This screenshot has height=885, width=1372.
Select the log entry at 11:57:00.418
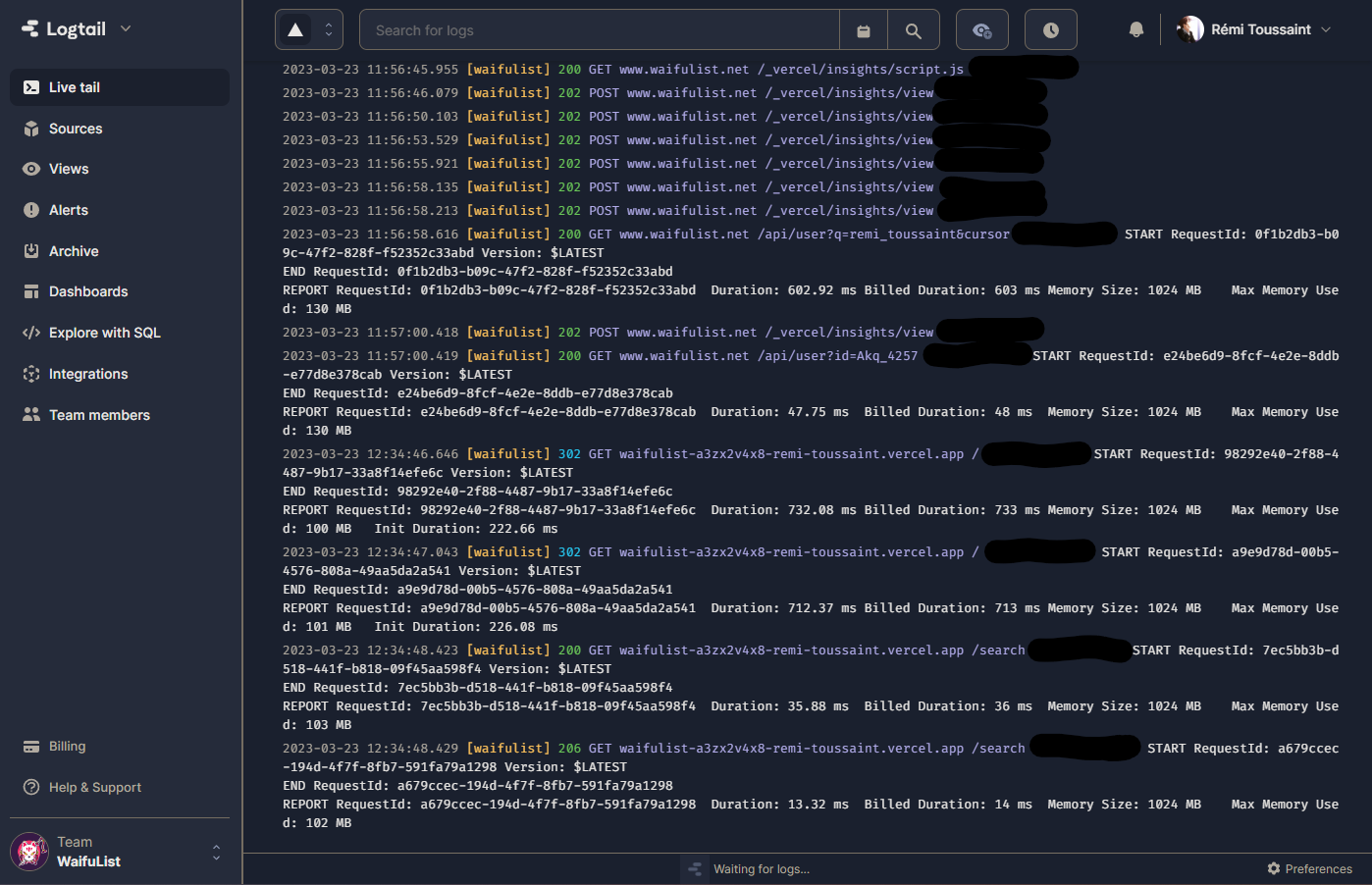663,333
